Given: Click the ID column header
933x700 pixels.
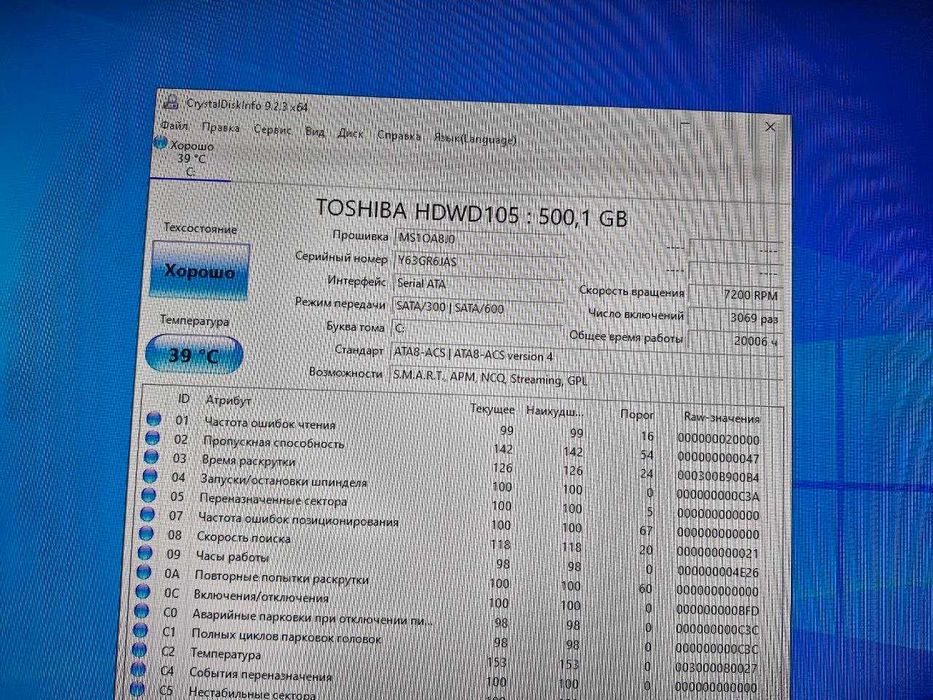Looking at the screenshot, I should click(184, 398).
